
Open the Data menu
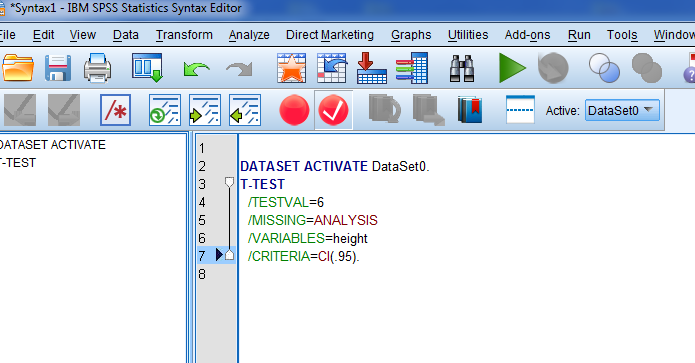point(125,35)
